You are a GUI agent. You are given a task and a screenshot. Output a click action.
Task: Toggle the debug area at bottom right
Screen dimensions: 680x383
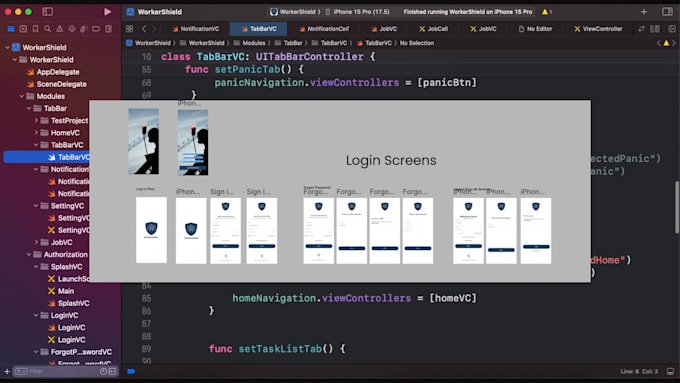pos(670,371)
